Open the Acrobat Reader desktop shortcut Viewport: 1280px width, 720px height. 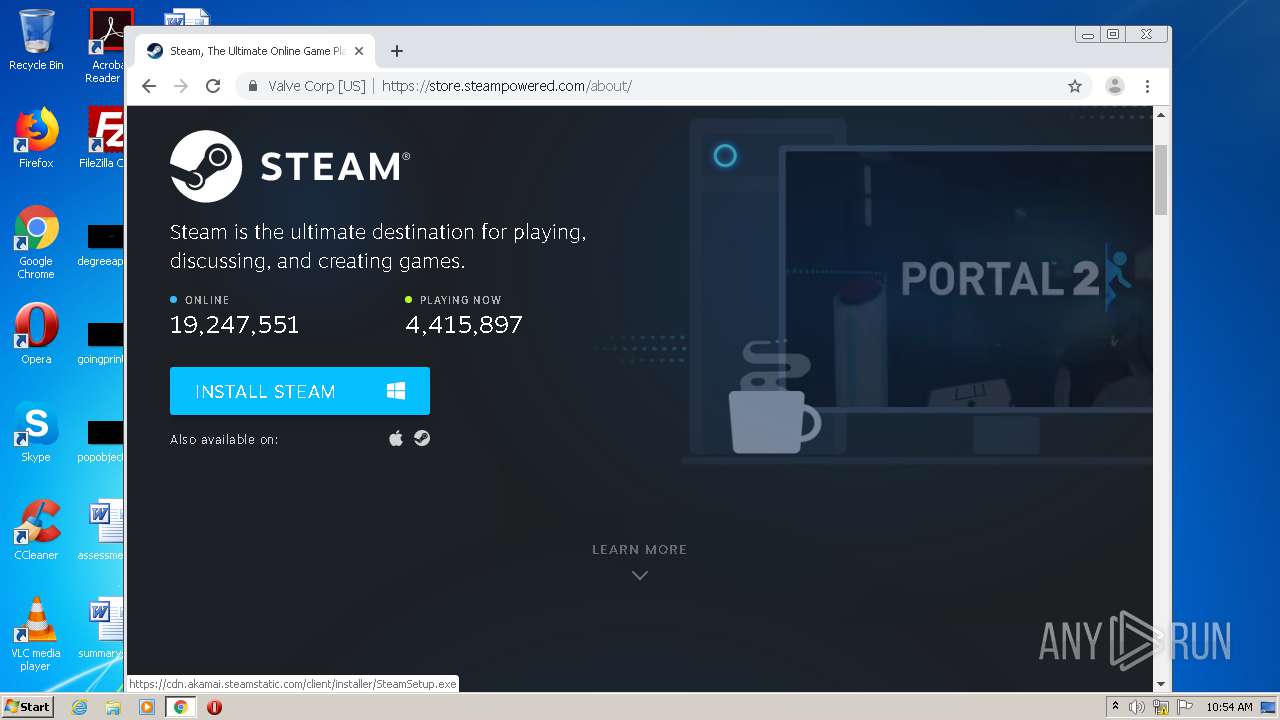106,46
